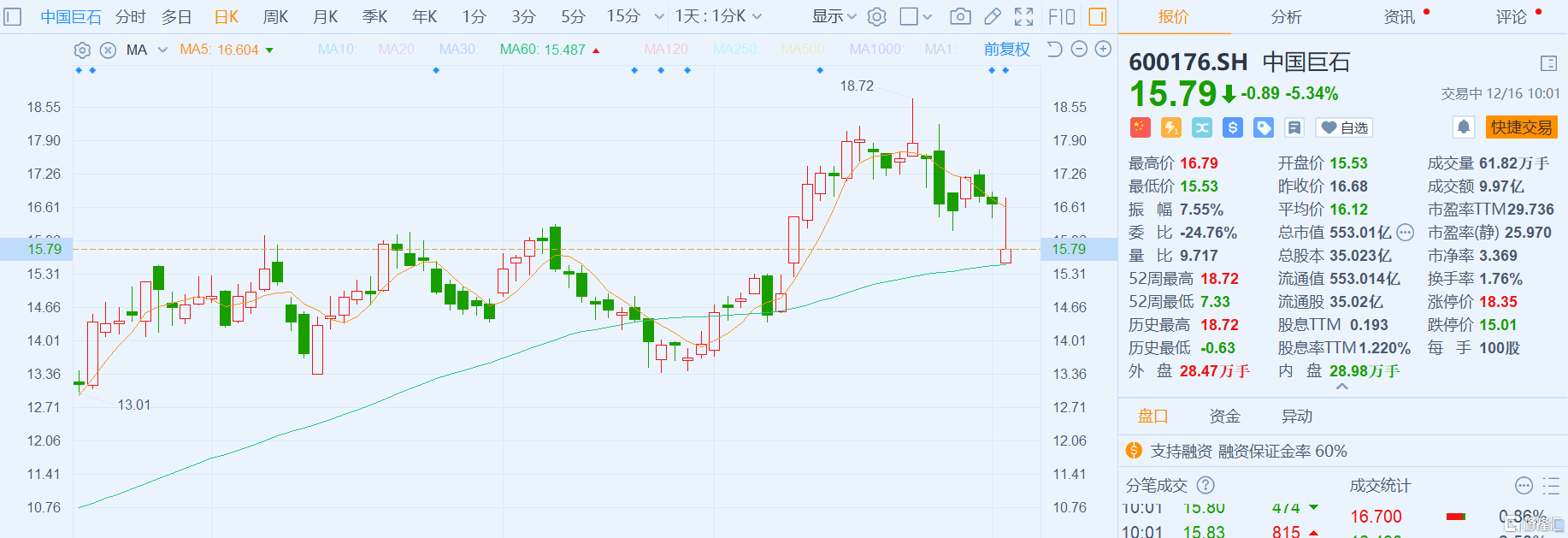Collapse quote details with up chevron
The width and height of the screenshot is (1568, 538).
pos(1342,387)
